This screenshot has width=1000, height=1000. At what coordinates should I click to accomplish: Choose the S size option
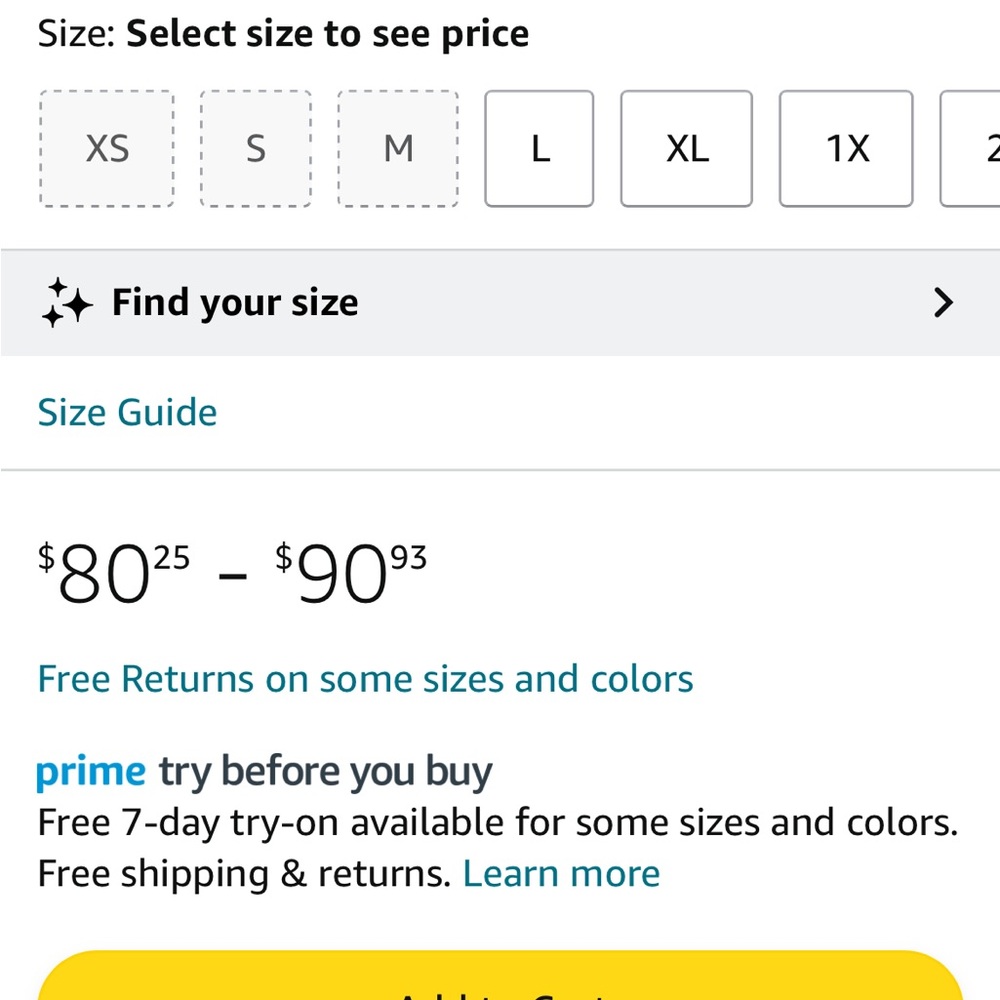[256, 149]
